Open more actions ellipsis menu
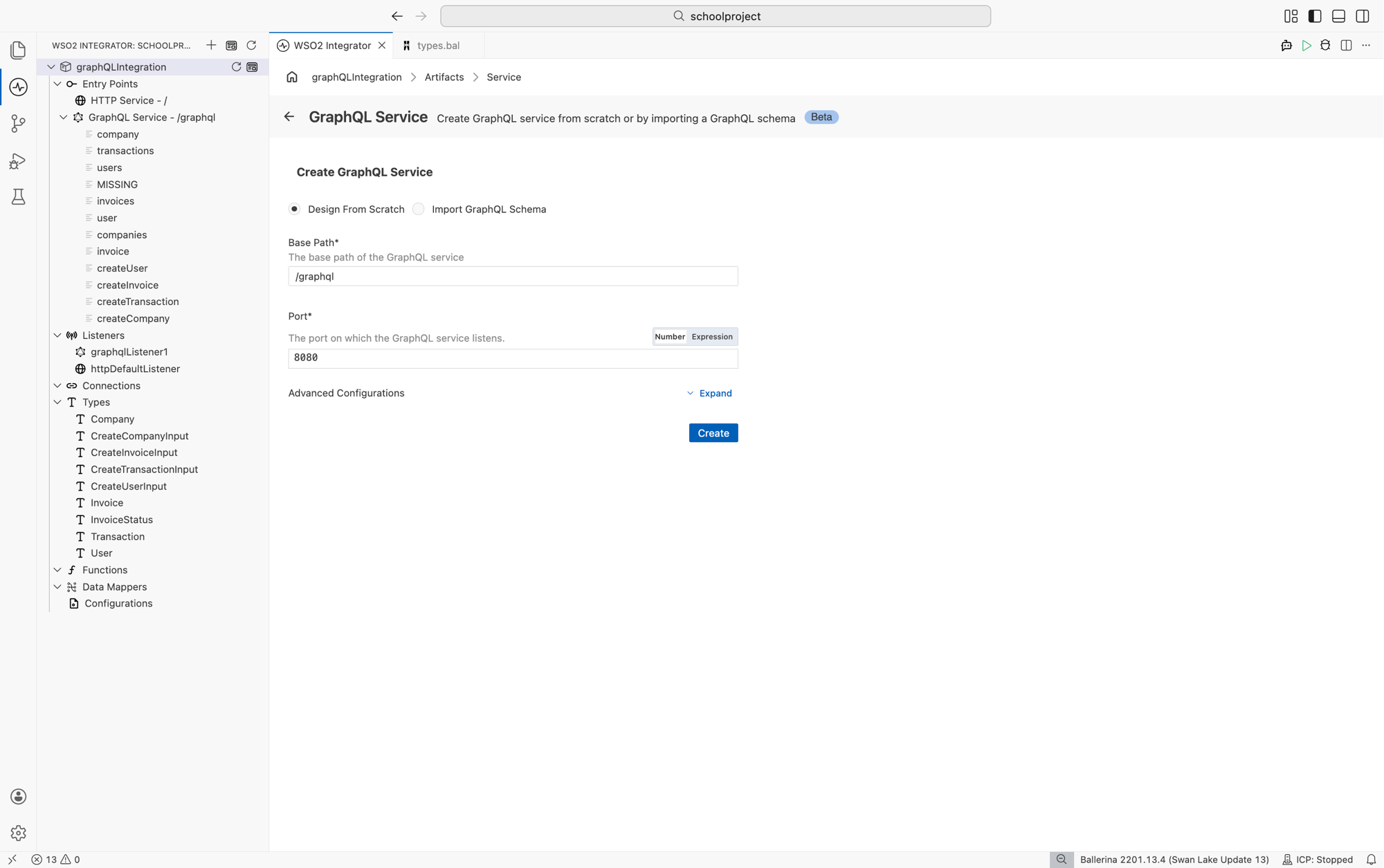The height and width of the screenshot is (868, 1384). 1366,46
